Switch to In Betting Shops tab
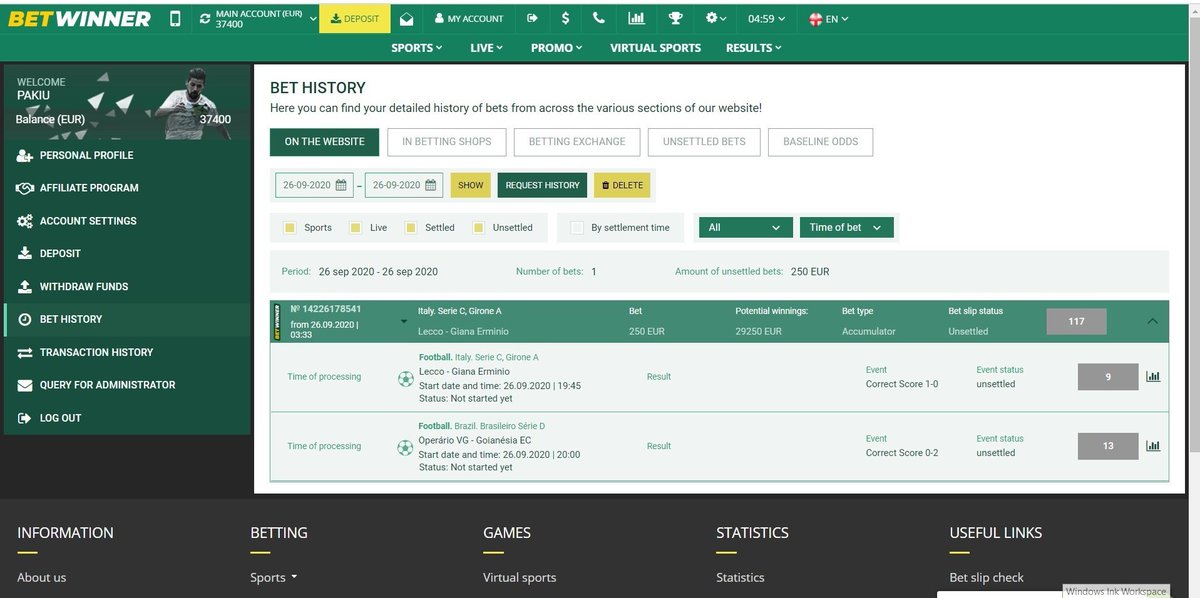1200x598 pixels. coord(447,142)
